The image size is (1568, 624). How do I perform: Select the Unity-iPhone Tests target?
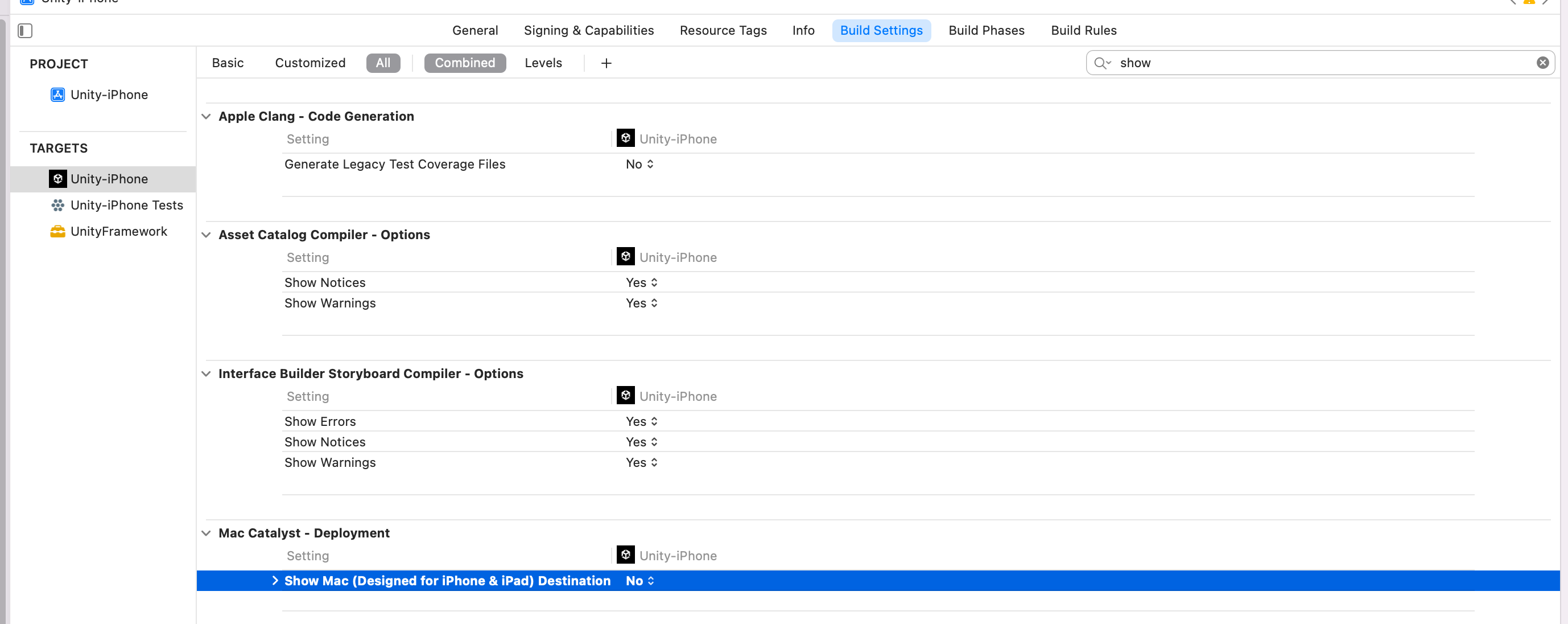pyautogui.click(x=126, y=205)
